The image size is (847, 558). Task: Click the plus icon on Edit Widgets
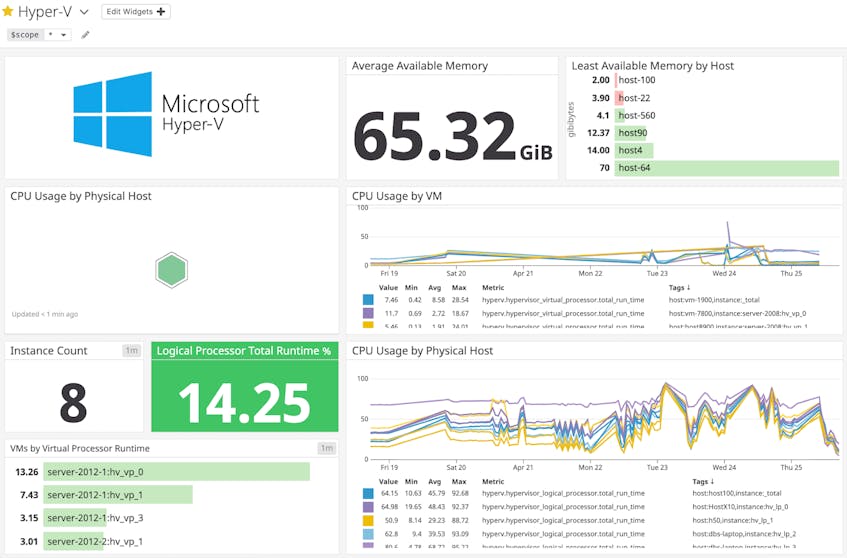coord(161,11)
